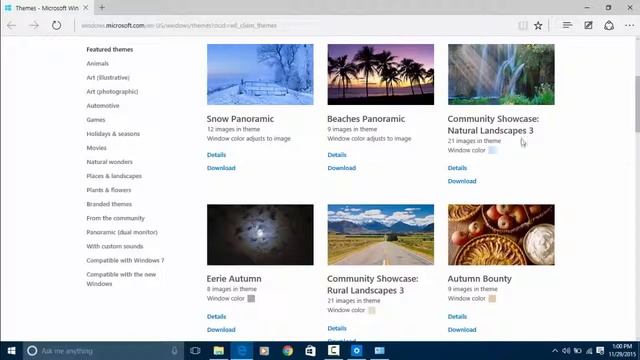Open With custom sounds category
The image size is (640, 360).
115,247
